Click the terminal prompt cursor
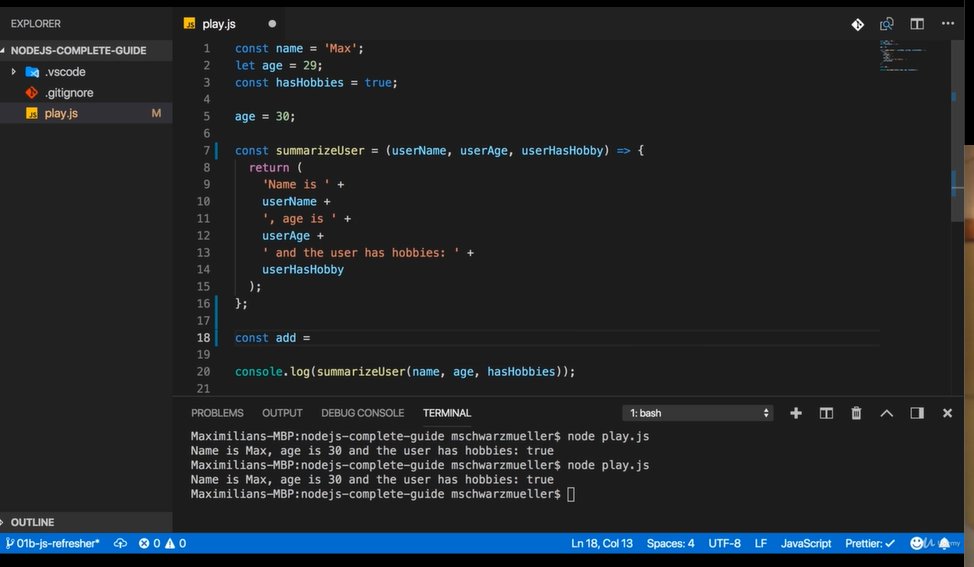The image size is (974, 567). coord(571,494)
